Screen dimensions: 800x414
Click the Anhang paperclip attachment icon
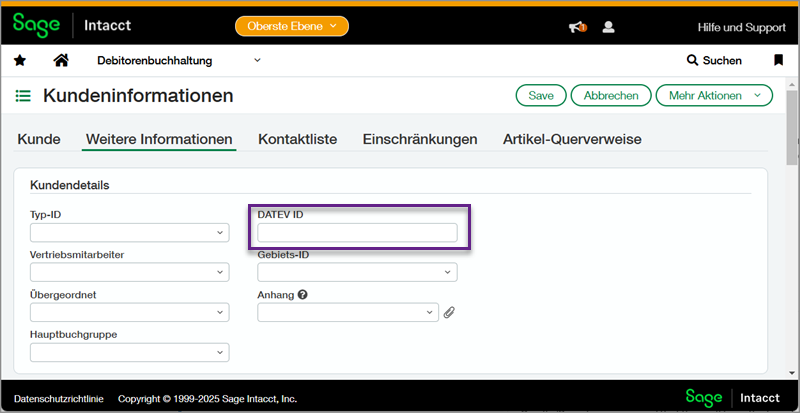pyautogui.click(x=449, y=313)
